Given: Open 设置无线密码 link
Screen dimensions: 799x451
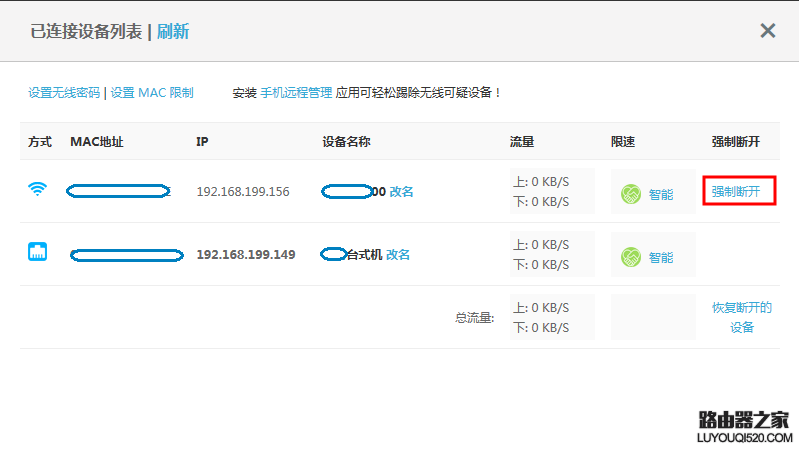Looking at the screenshot, I should point(64,93).
